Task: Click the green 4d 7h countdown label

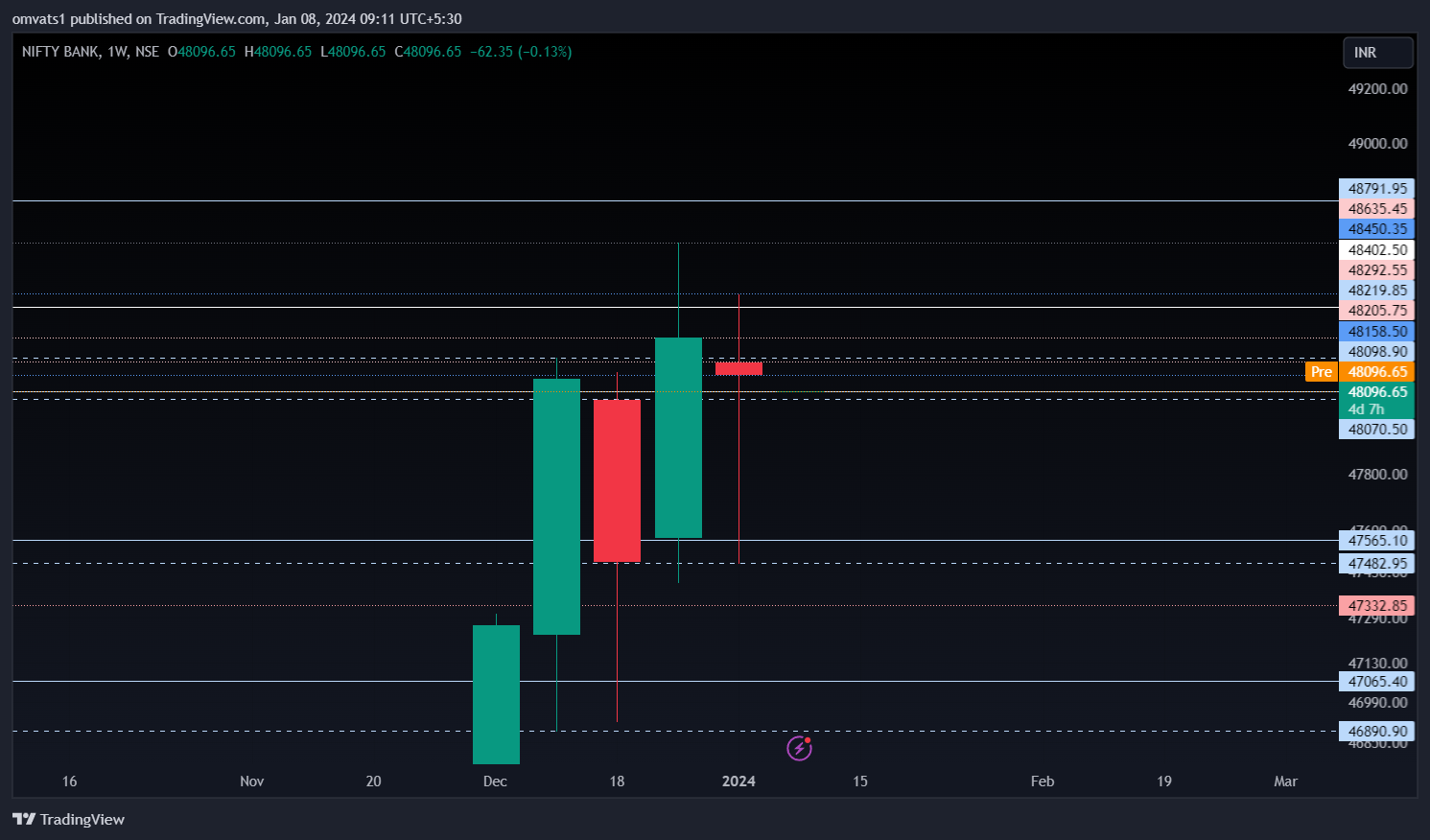Action: (x=1366, y=409)
